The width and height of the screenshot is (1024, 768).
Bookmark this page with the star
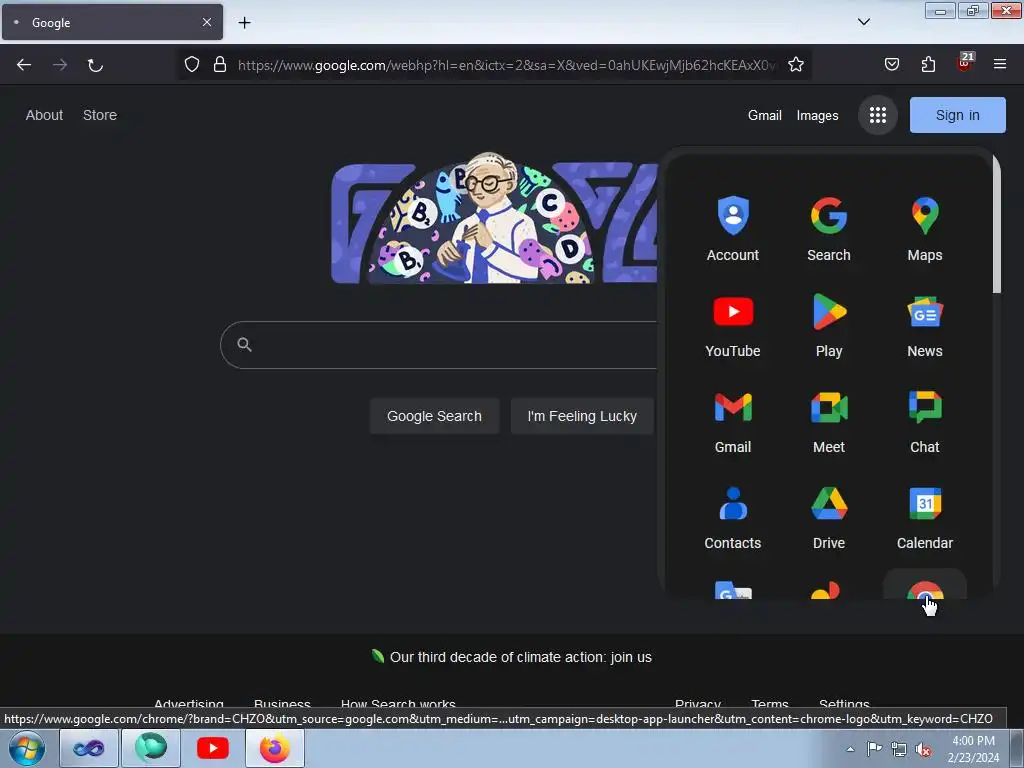tap(795, 65)
